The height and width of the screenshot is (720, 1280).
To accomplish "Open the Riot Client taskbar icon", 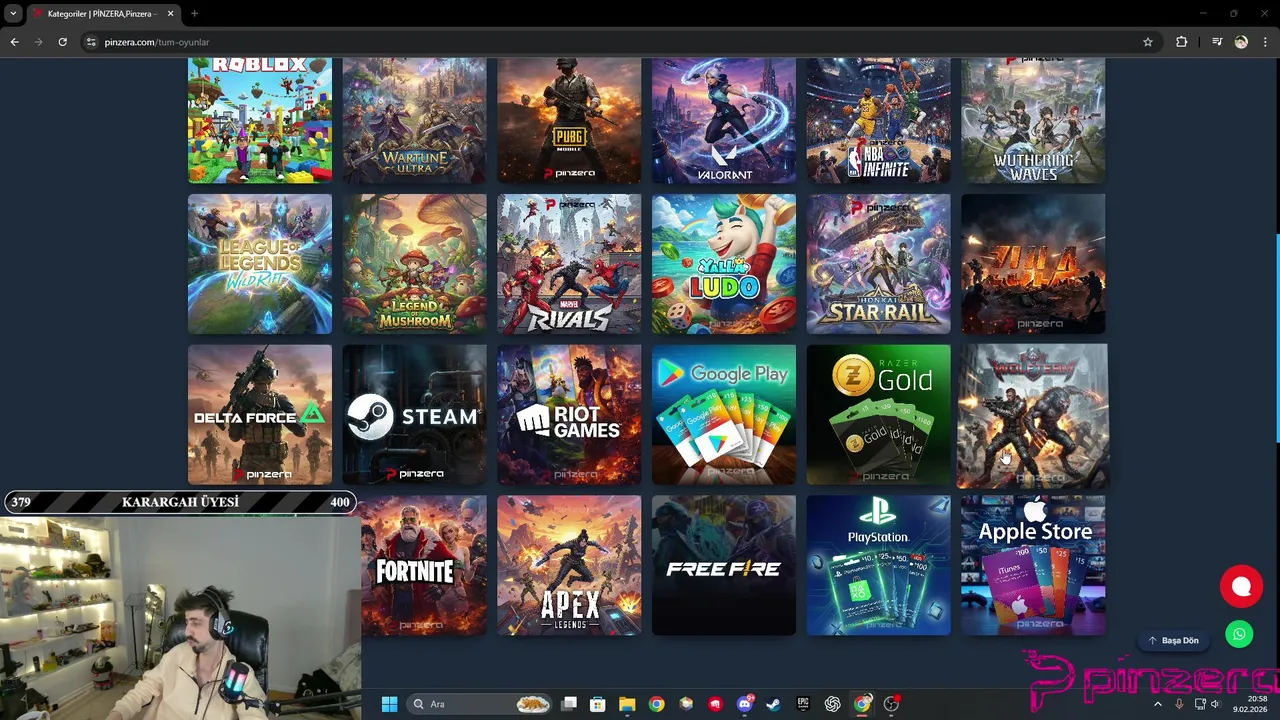I will 715,704.
